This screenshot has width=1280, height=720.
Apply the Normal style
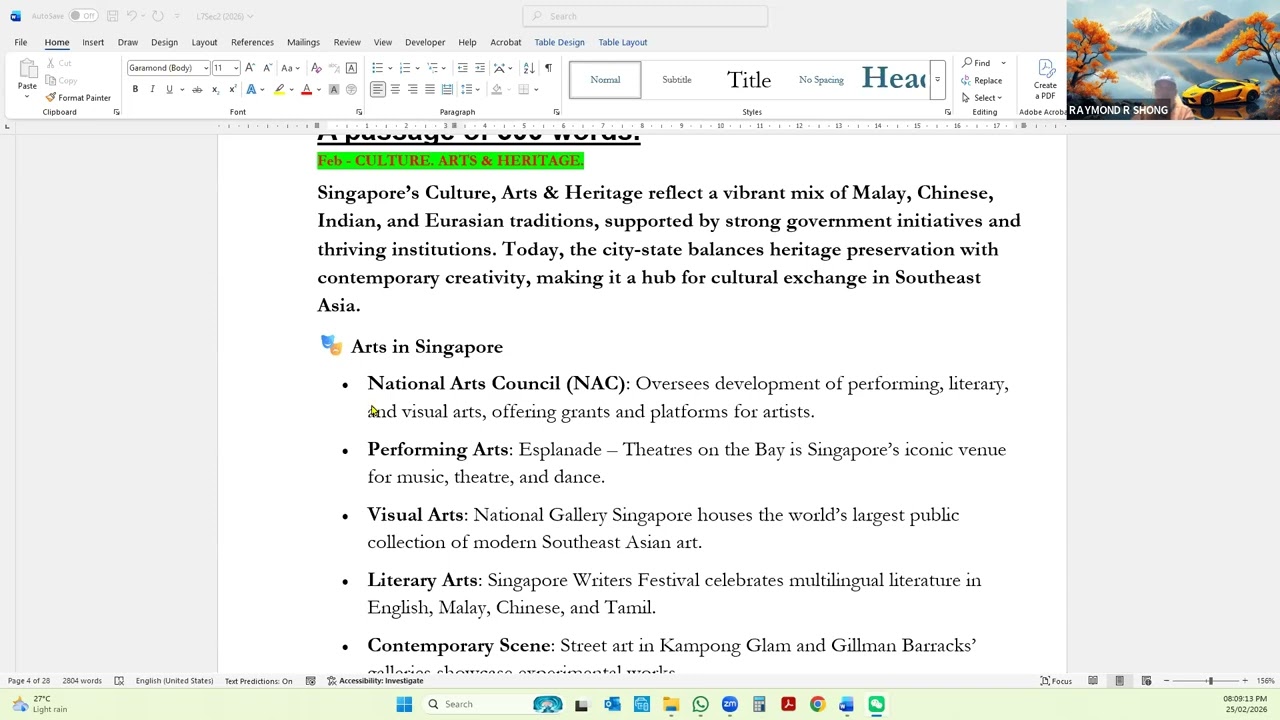pyautogui.click(x=605, y=80)
